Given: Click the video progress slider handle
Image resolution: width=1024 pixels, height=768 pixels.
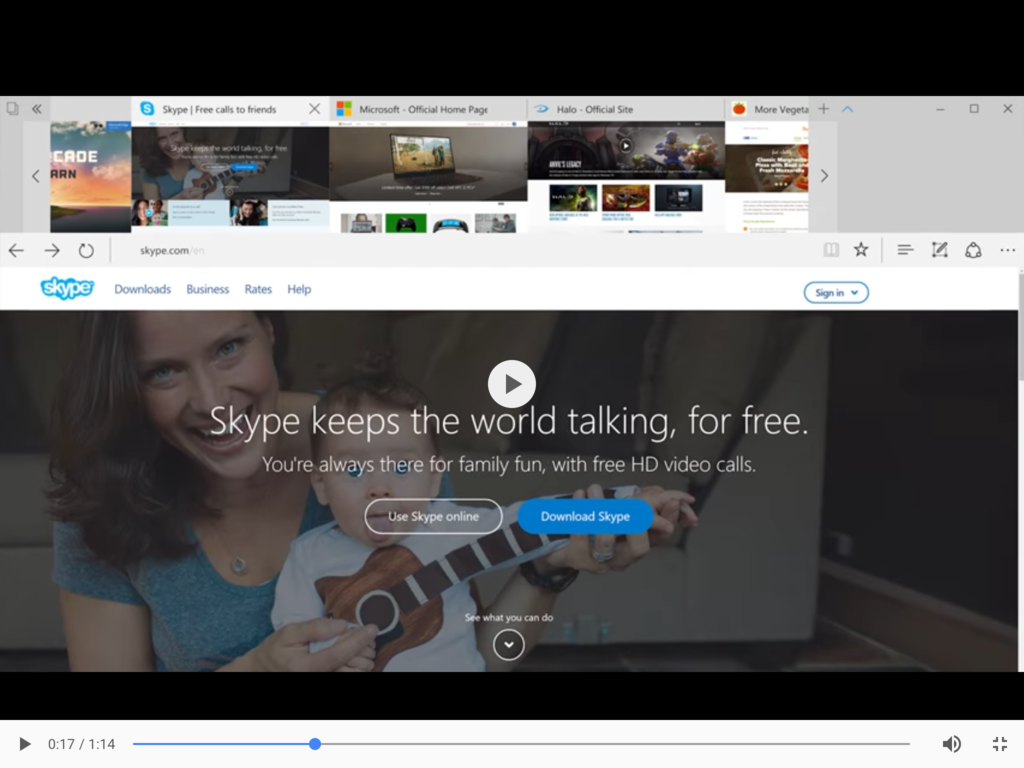Looking at the screenshot, I should (315, 744).
